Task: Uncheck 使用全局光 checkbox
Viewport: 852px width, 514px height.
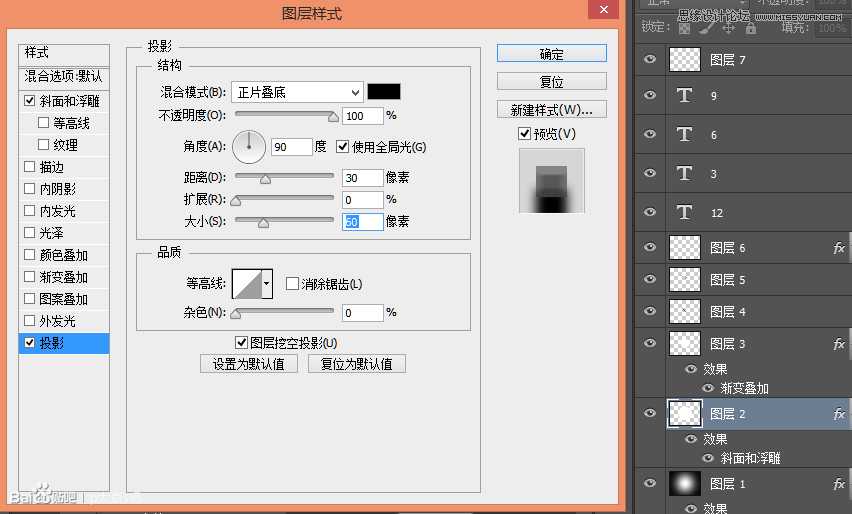Action: pyautogui.click(x=342, y=146)
